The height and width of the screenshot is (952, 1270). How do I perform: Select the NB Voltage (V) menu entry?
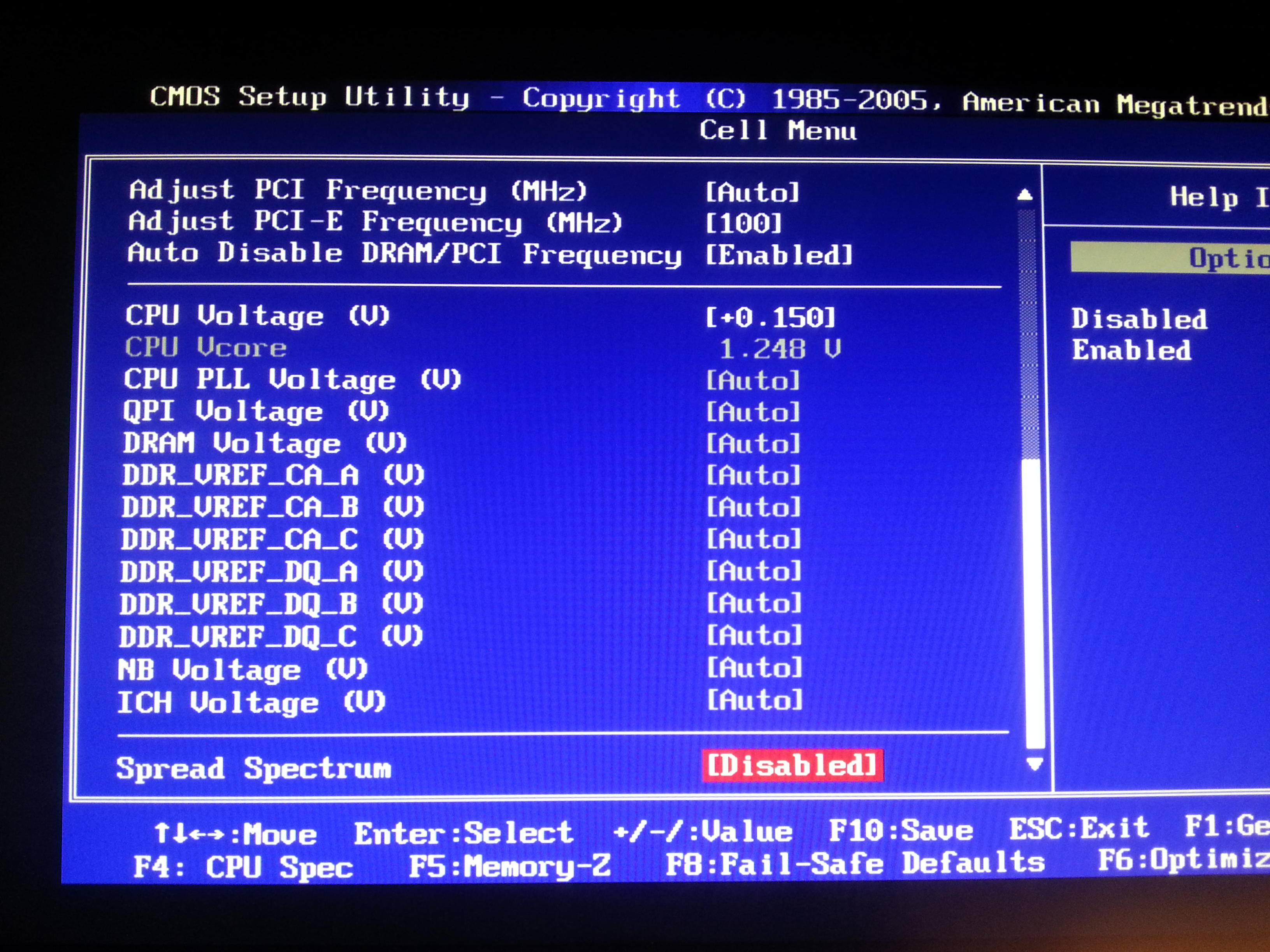pos(242,670)
